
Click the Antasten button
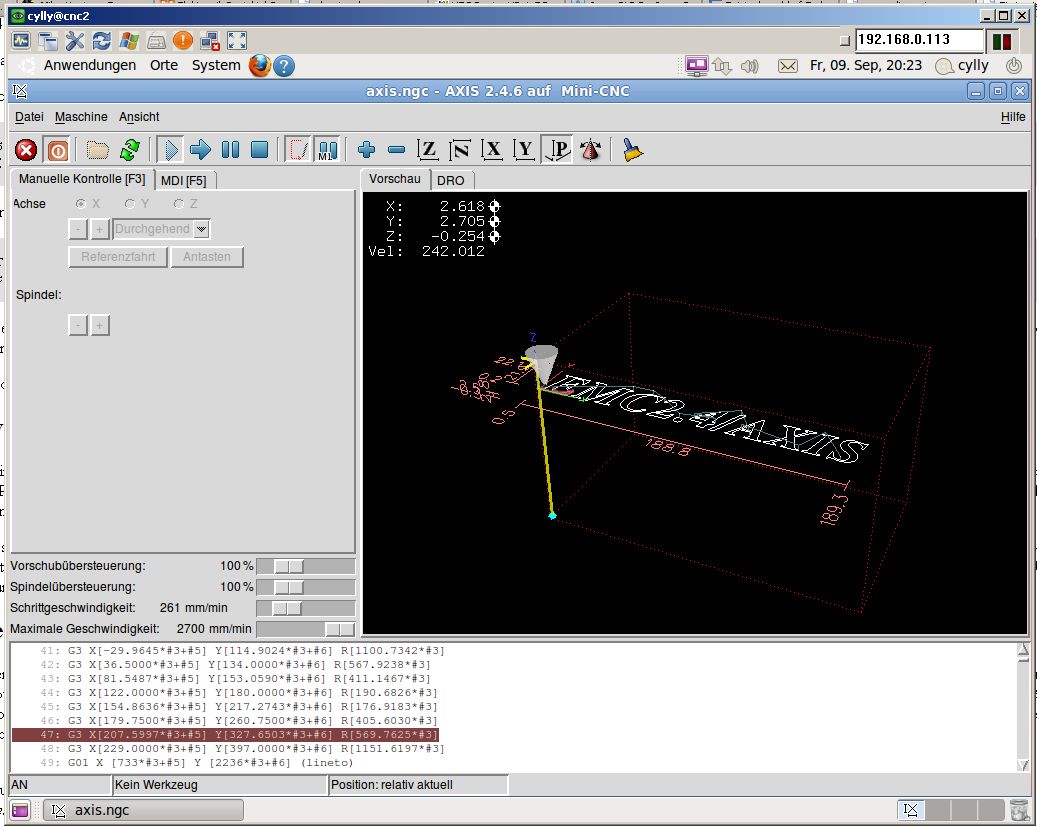click(207, 257)
